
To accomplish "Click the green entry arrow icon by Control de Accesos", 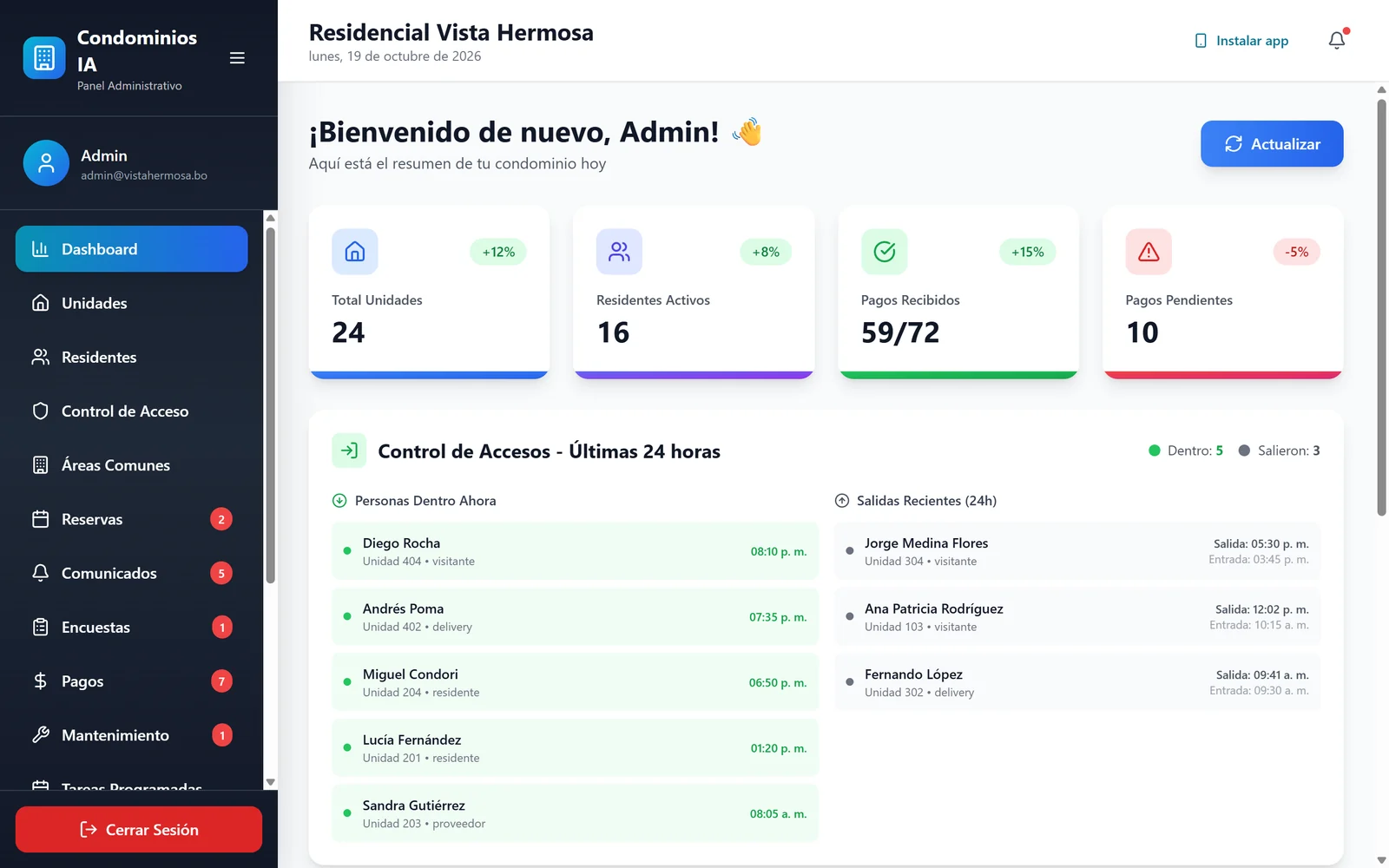I will [349, 450].
